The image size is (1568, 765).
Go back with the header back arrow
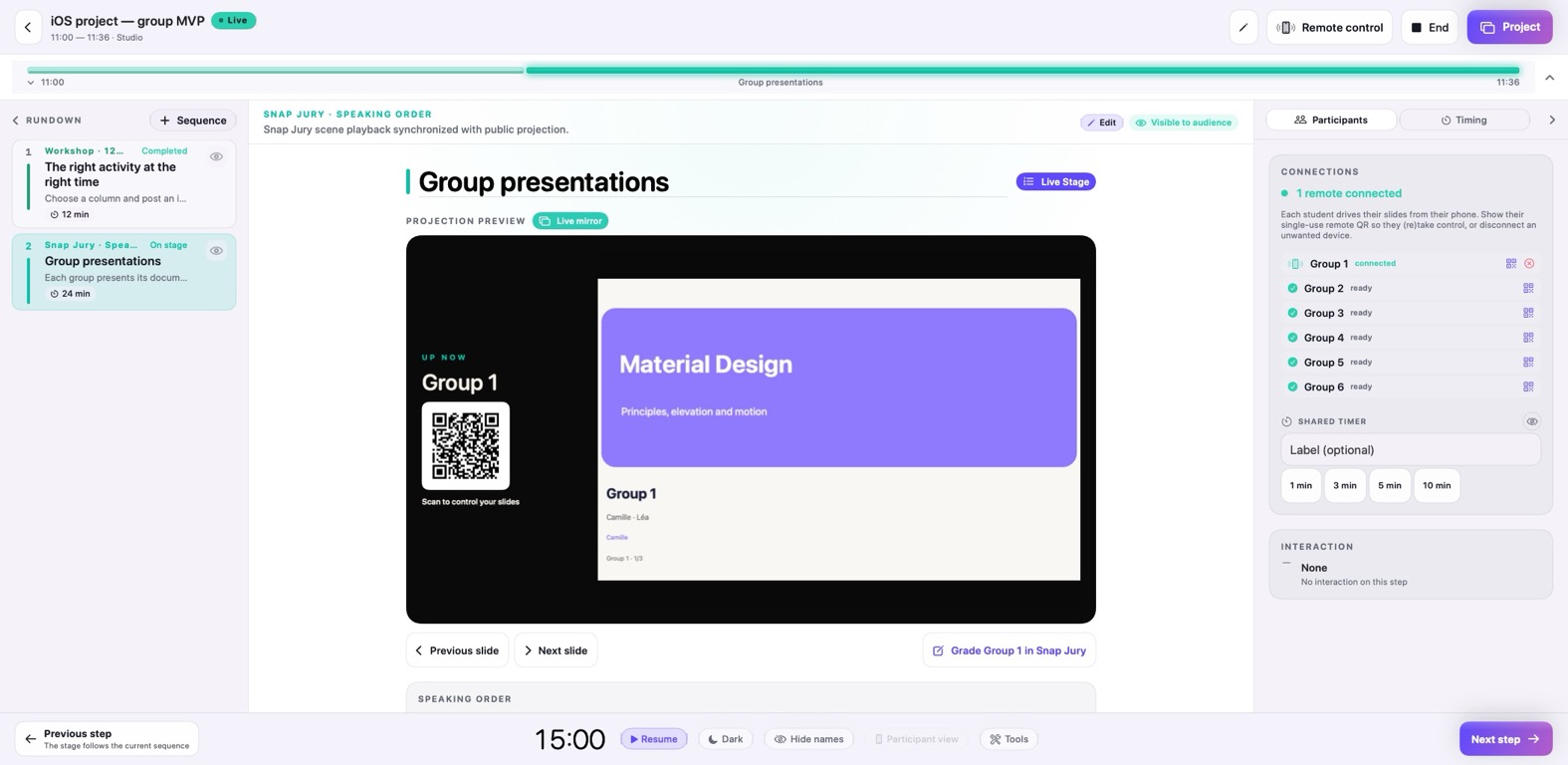click(x=28, y=28)
